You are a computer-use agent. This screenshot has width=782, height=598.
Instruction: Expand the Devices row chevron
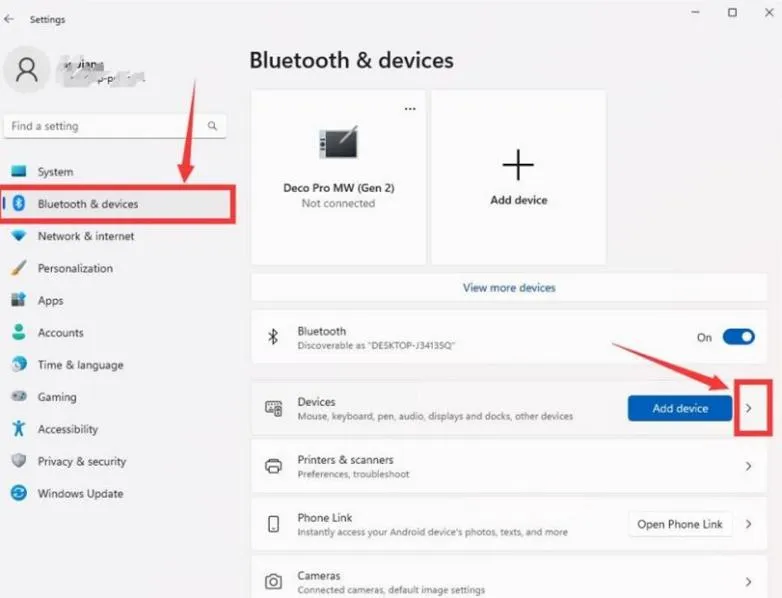point(749,408)
